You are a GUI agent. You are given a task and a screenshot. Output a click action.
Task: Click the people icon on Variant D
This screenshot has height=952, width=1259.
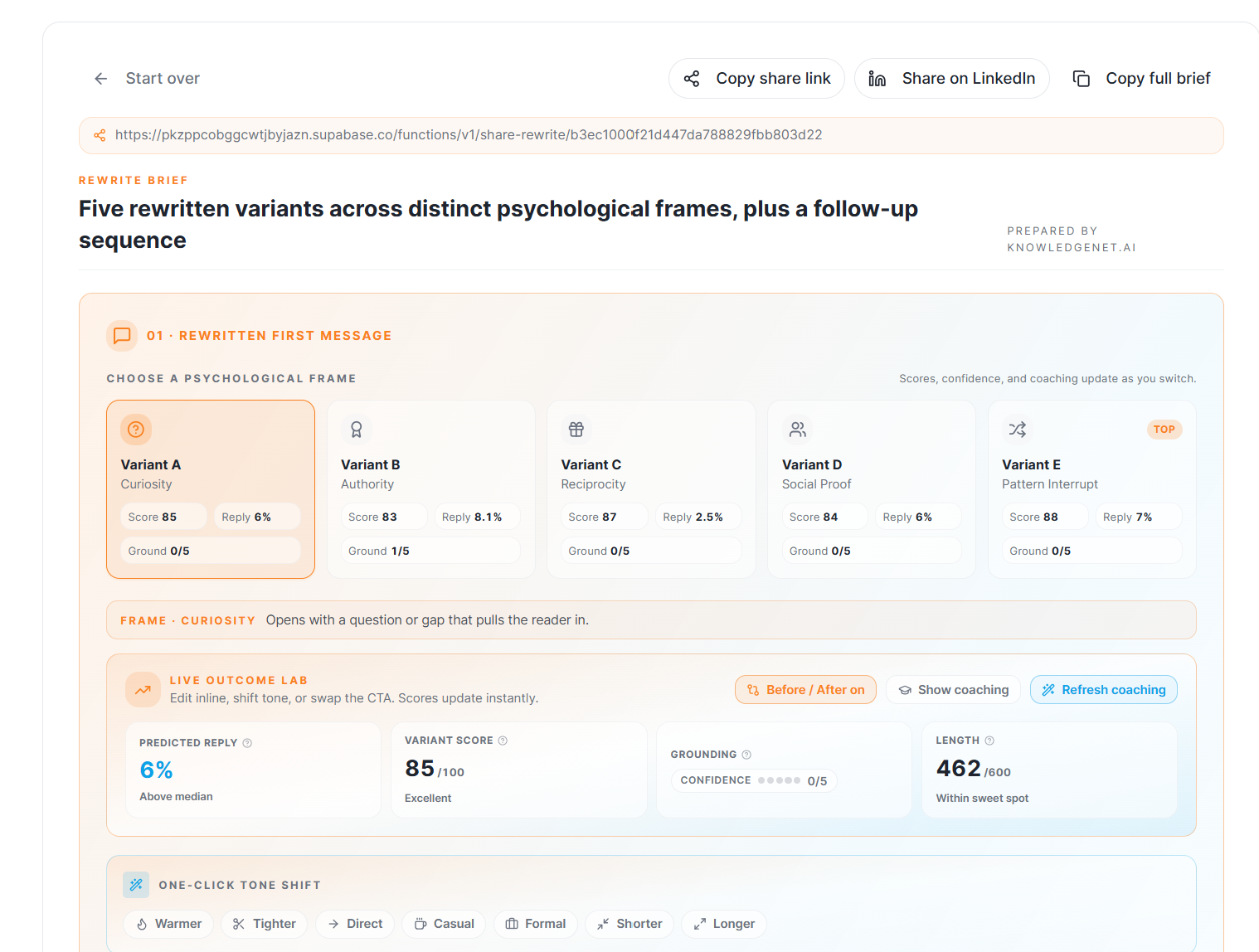pos(797,430)
